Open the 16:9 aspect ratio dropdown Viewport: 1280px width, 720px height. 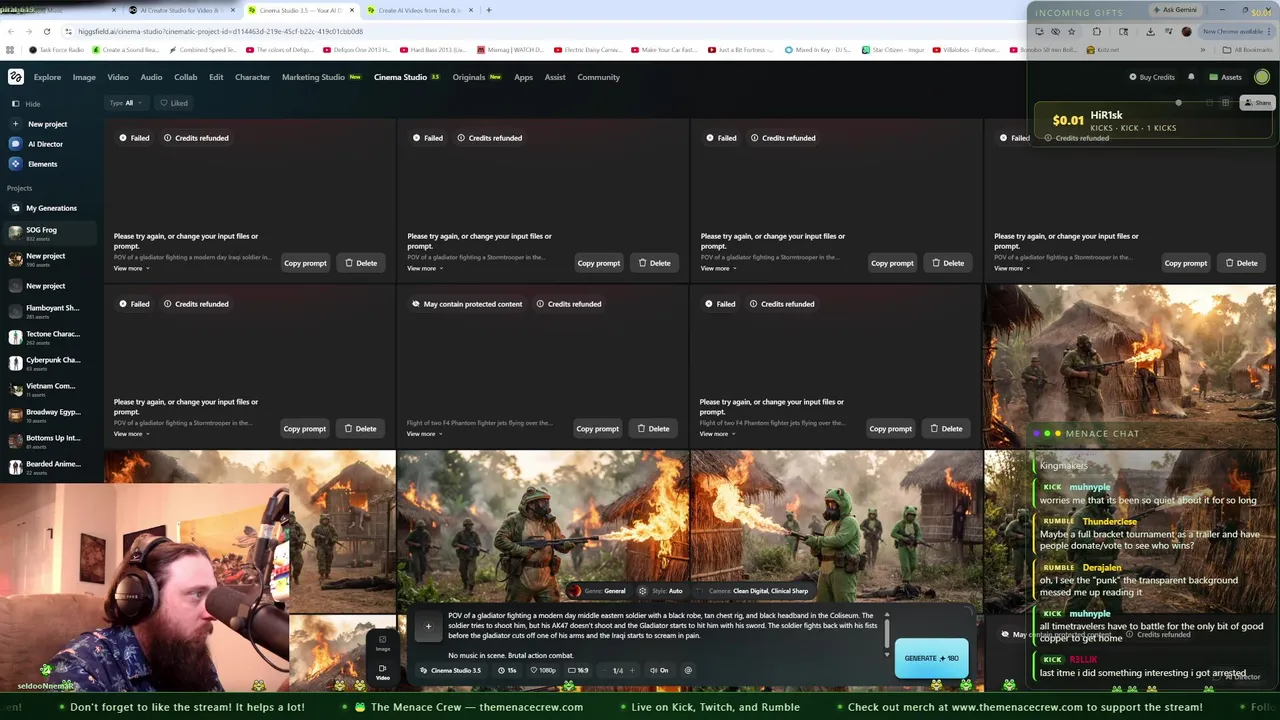point(579,671)
